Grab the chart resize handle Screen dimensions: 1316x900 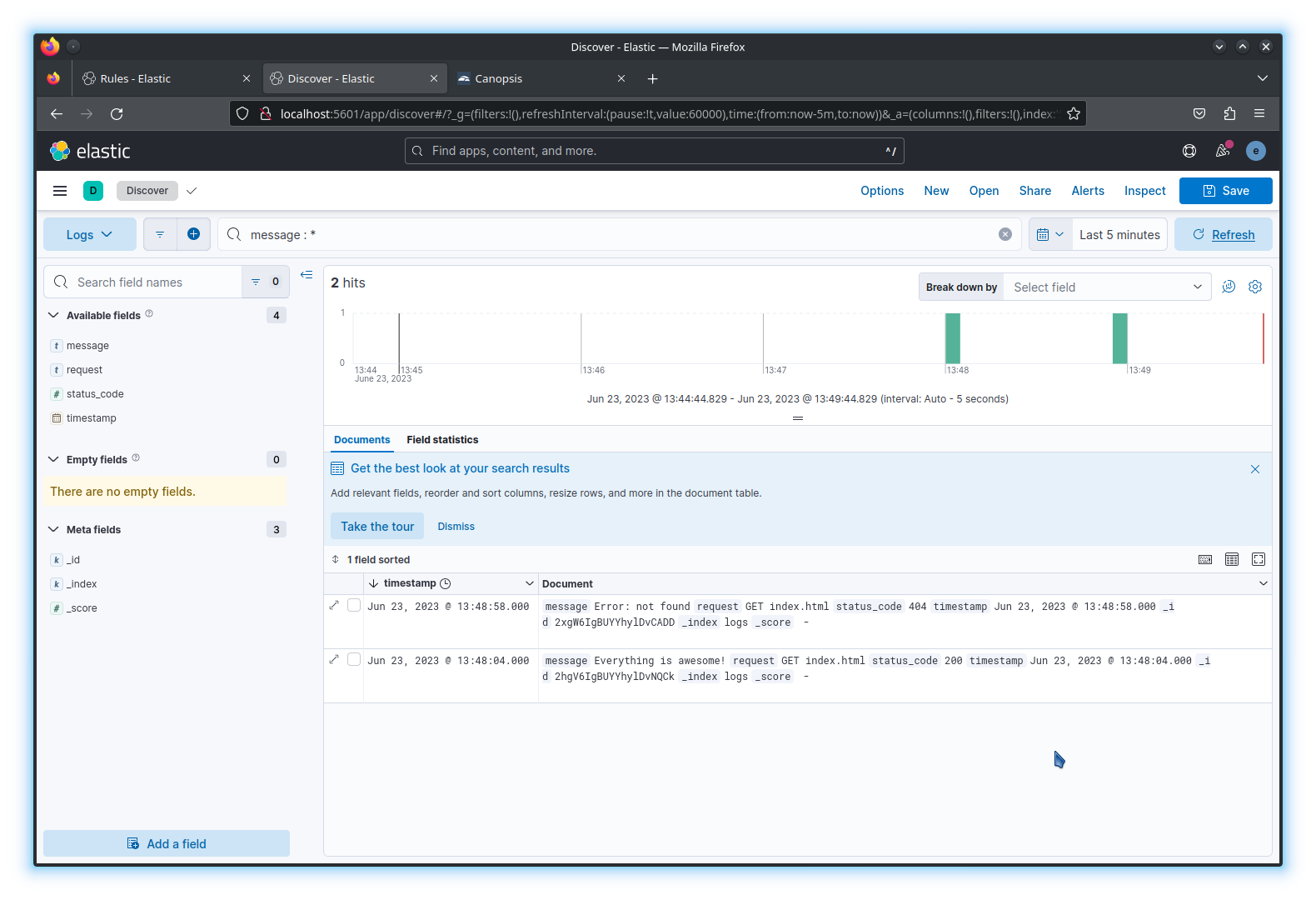(798, 418)
